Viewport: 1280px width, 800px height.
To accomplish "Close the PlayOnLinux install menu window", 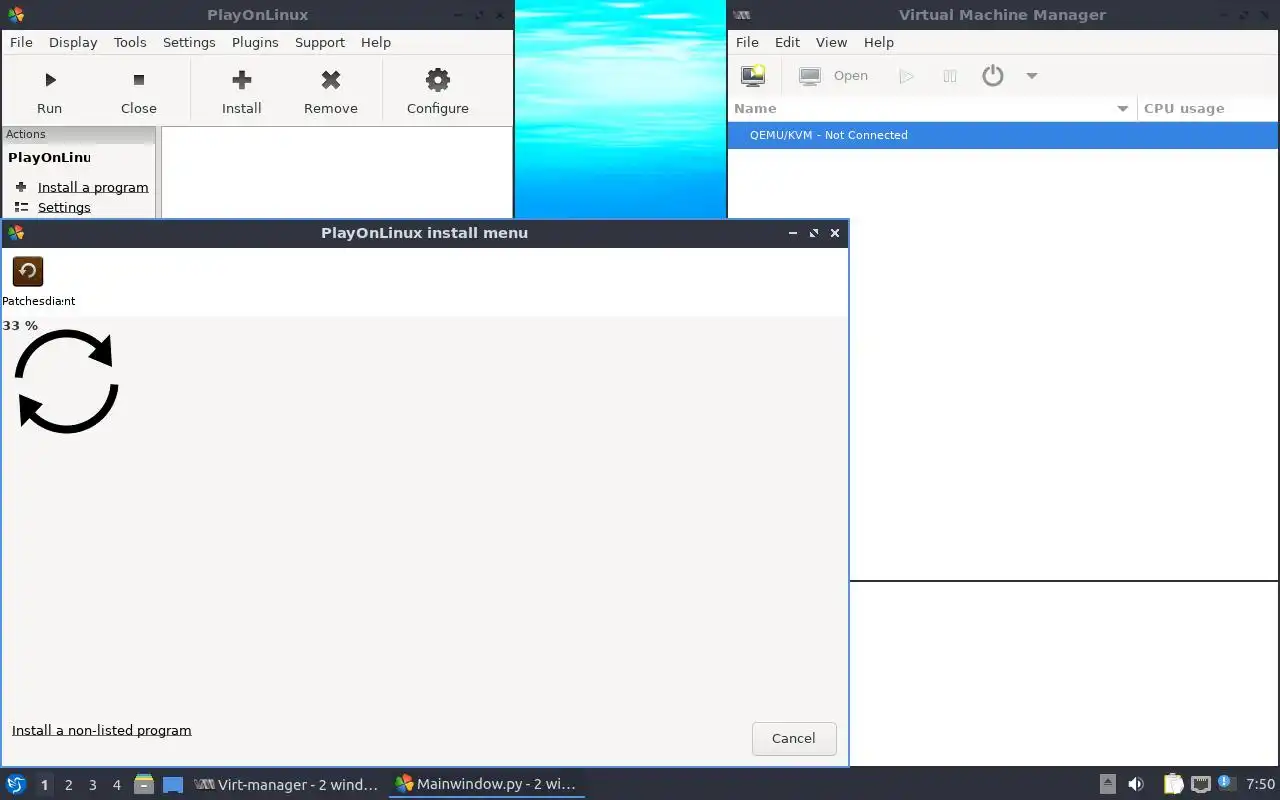I will tap(835, 233).
